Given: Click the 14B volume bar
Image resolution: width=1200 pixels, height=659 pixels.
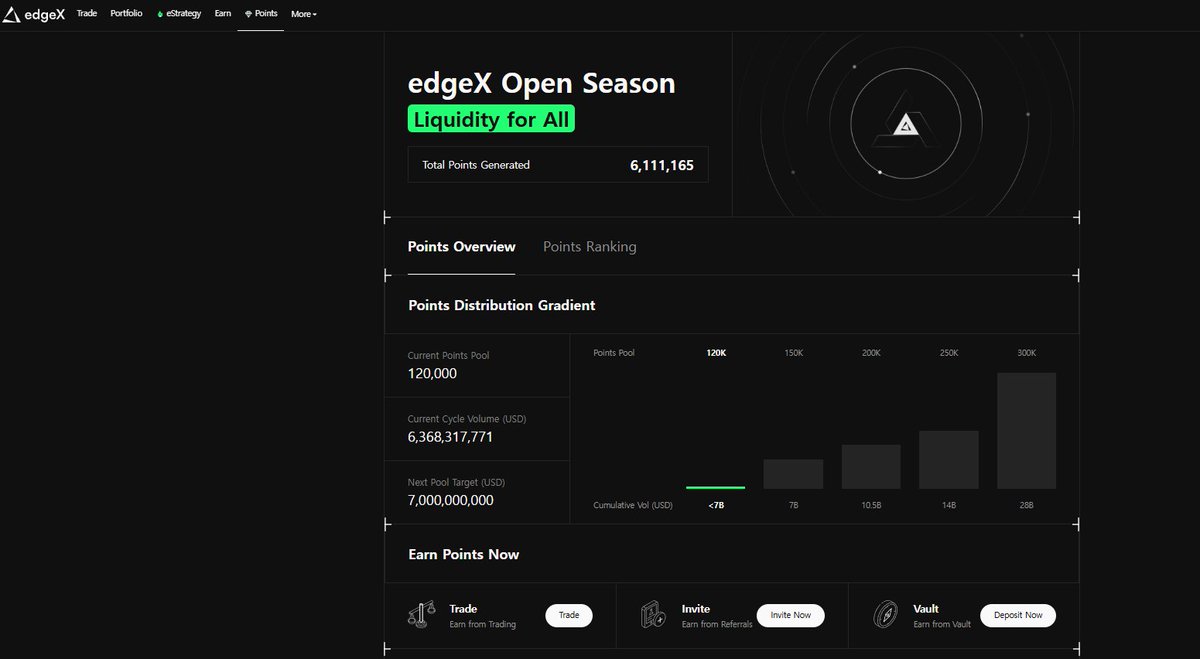Looking at the screenshot, I should (x=949, y=460).
